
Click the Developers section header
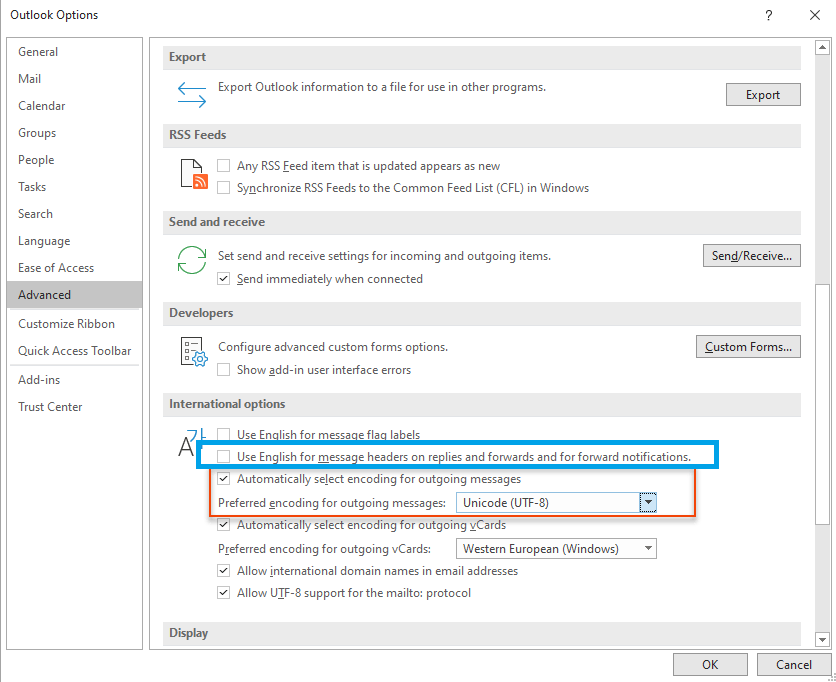coord(482,313)
